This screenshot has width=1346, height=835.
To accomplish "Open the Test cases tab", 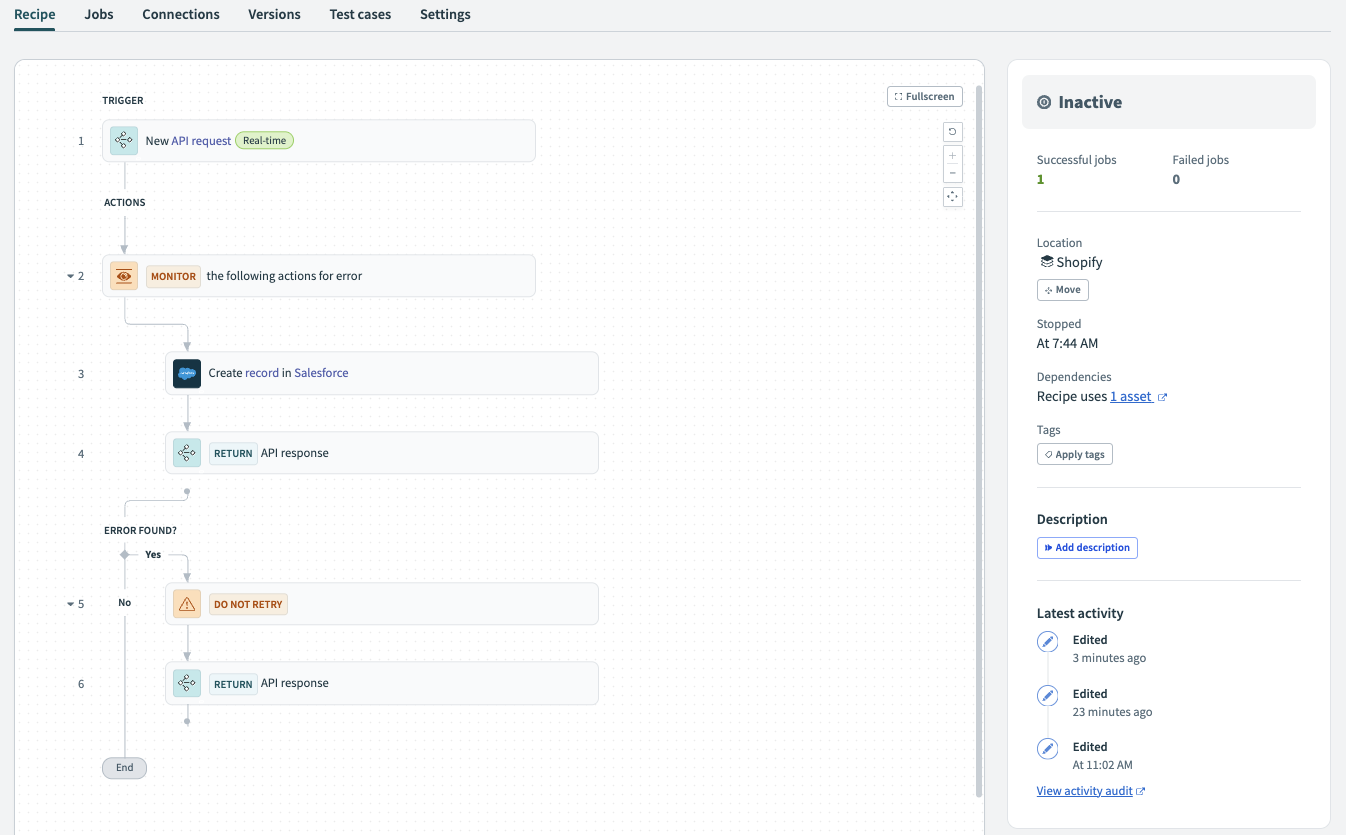I will pos(359,14).
